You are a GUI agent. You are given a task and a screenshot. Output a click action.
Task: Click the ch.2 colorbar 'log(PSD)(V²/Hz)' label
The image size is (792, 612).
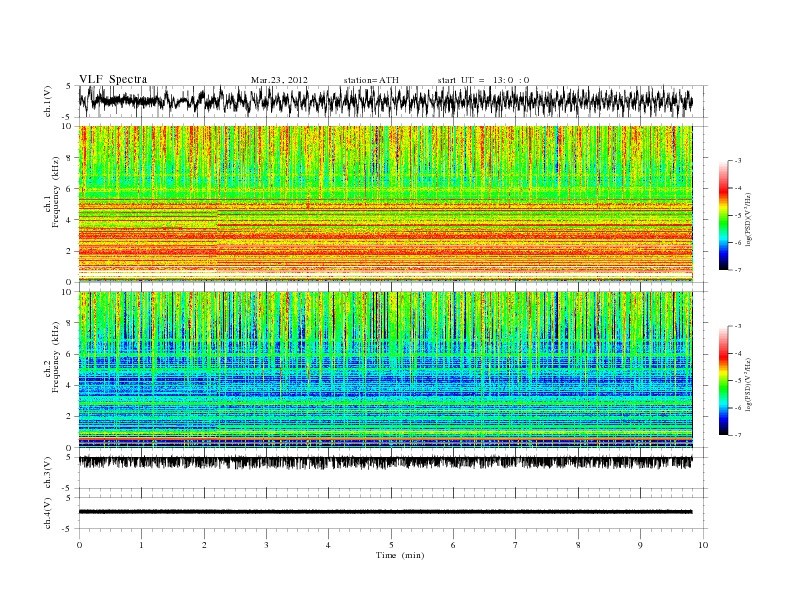pyautogui.click(x=749, y=384)
